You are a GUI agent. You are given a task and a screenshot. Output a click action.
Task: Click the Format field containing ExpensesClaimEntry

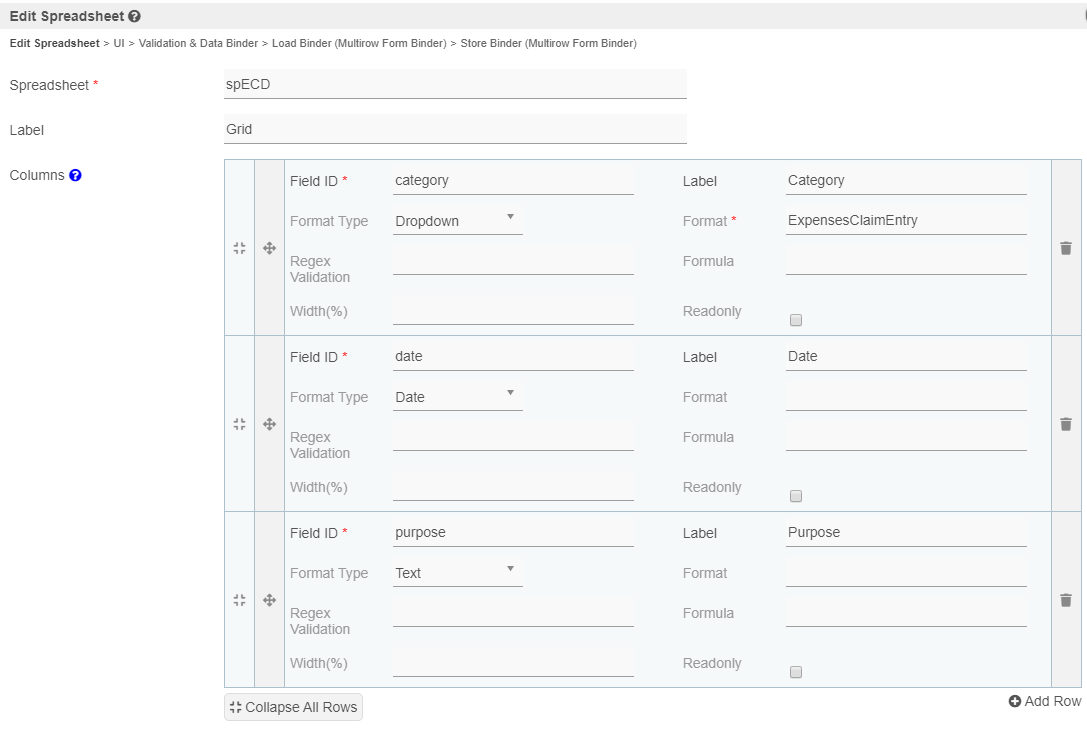click(905, 221)
